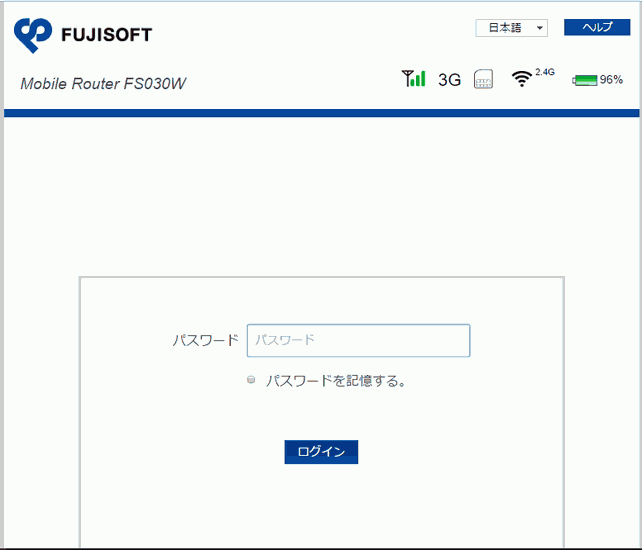This screenshot has height=550, width=642.
Task: Focus the パスワード input field
Action: [x=358, y=340]
